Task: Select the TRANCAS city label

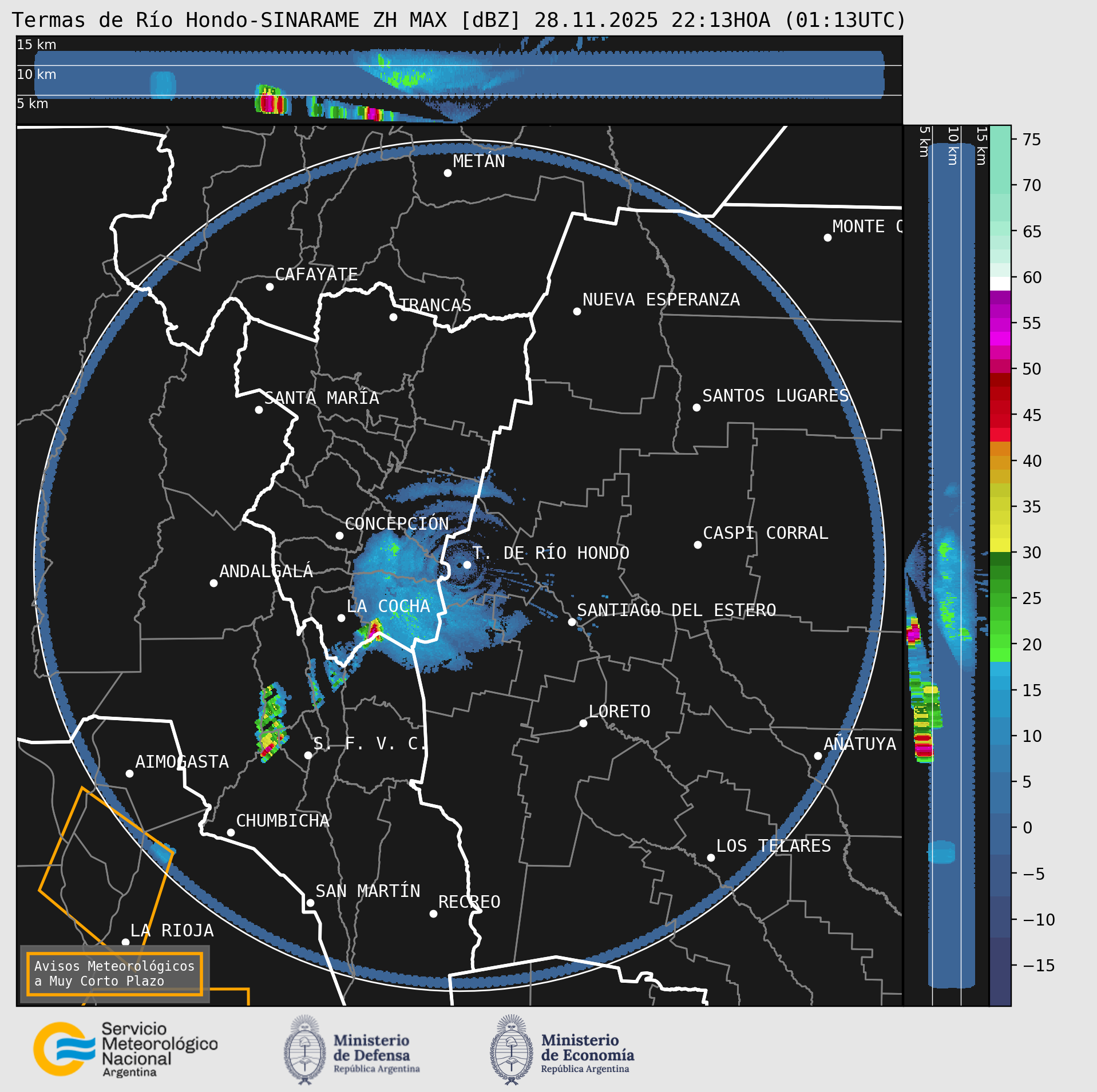Action: pos(435,305)
